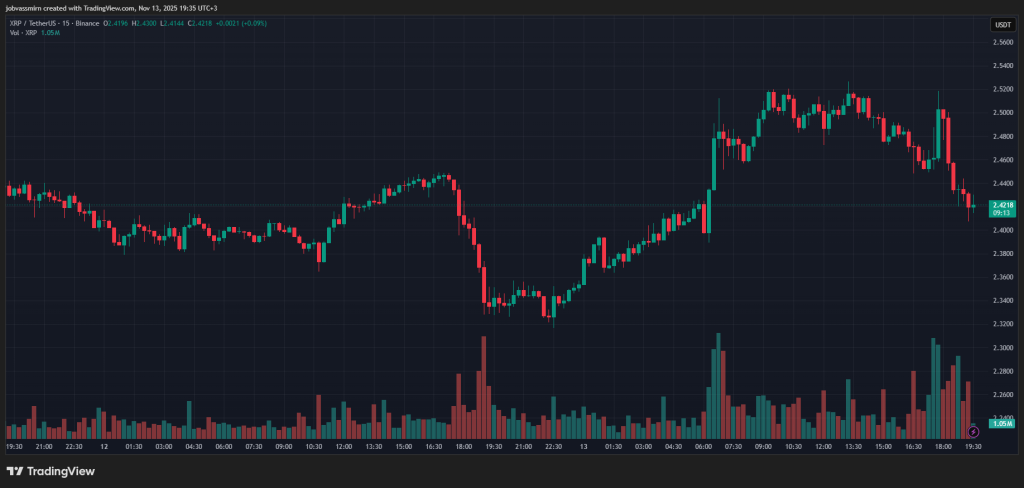
Task: Click the 2.5600 price axis level
Action: 1001,42
